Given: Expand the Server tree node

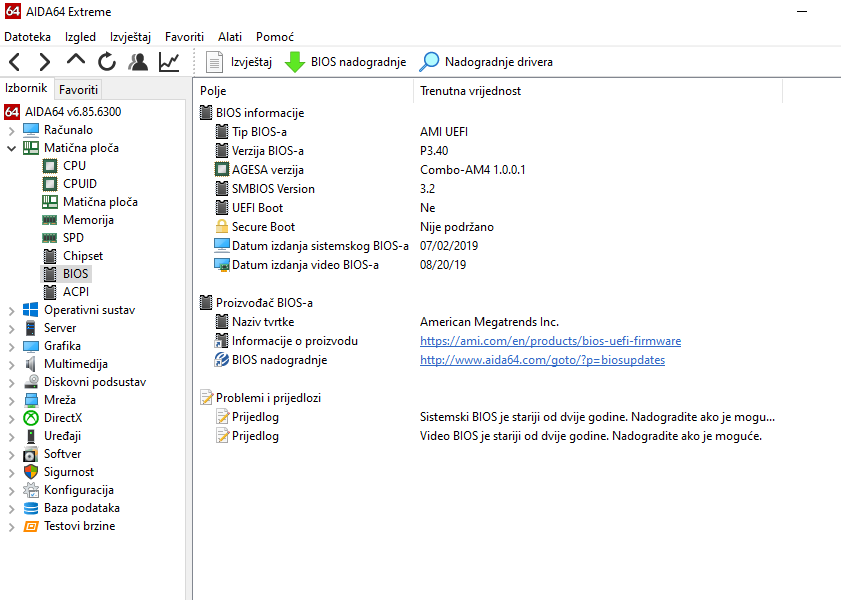Looking at the screenshot, I should (11, 328).
